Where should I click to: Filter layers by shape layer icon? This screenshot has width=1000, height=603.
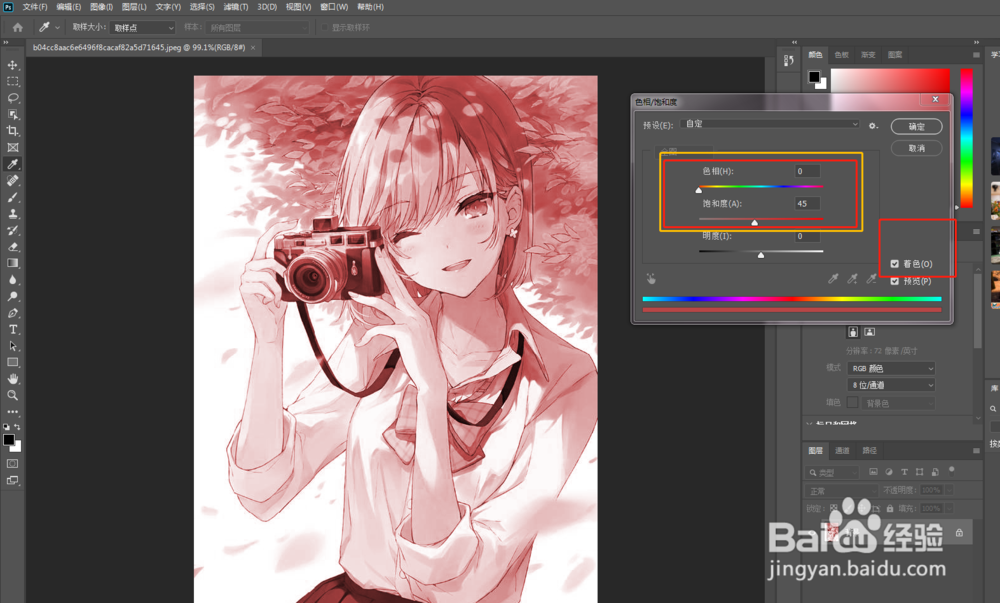click(x=919, y=472)
